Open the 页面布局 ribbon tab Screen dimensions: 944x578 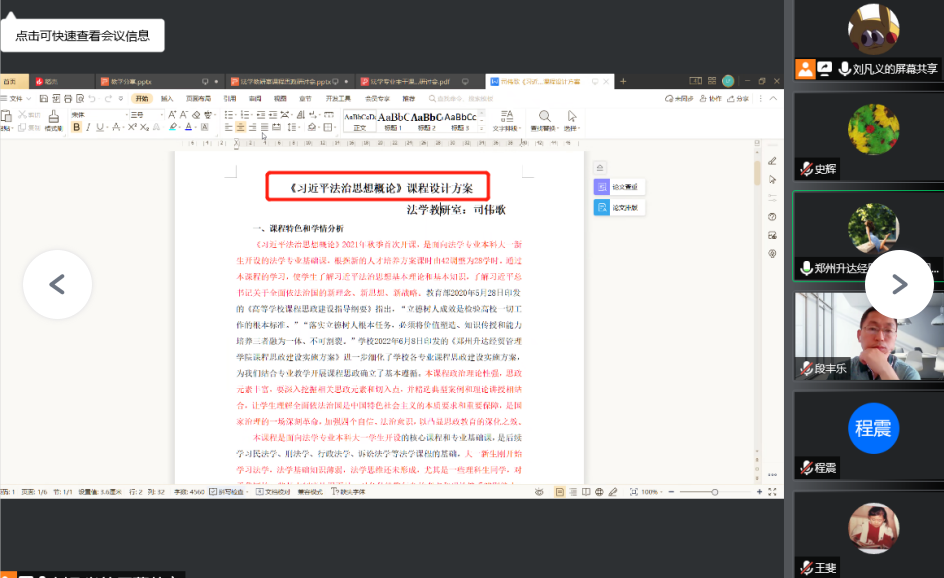(x=198, y=99)
